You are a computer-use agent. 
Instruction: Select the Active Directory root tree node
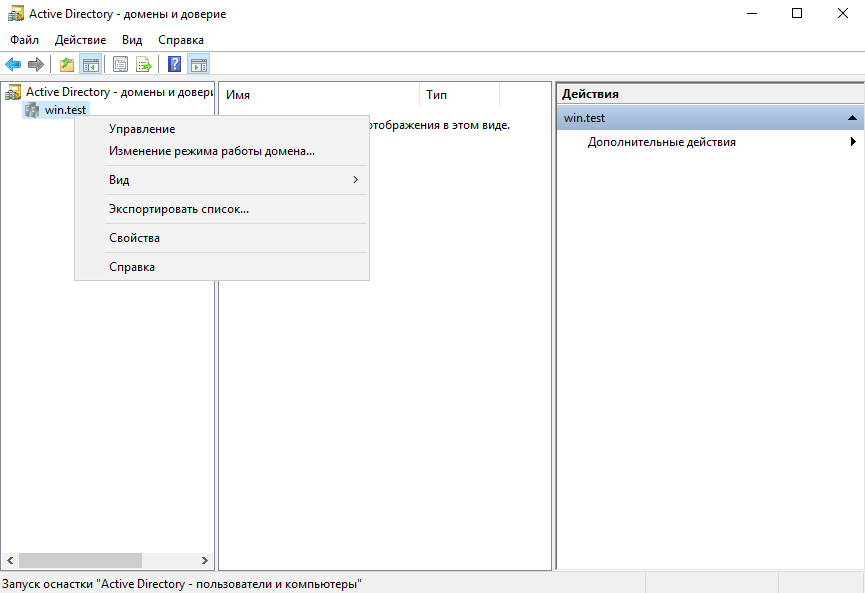pos(118,92)
